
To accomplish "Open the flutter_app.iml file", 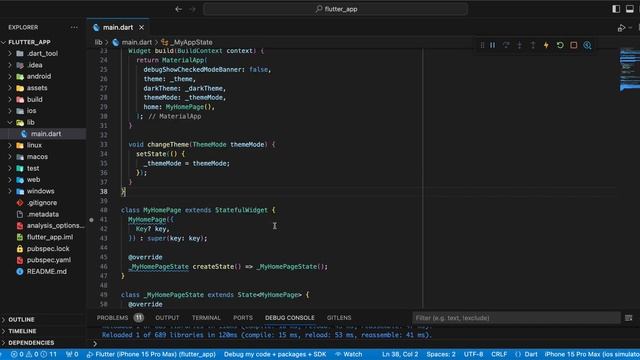I will tap(43, 237).
